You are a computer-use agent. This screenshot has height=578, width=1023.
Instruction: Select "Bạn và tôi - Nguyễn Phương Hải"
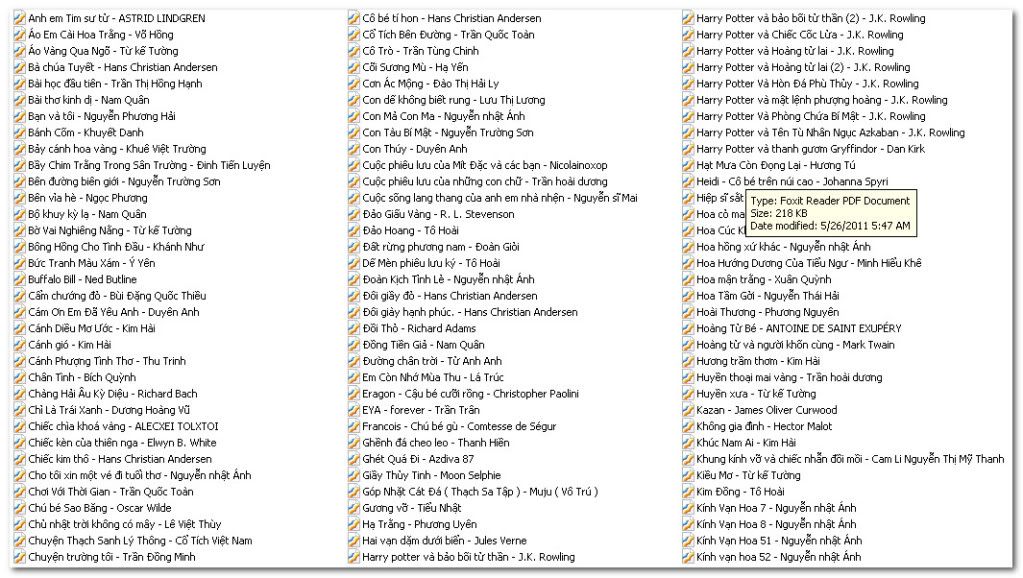click(102, 116)
